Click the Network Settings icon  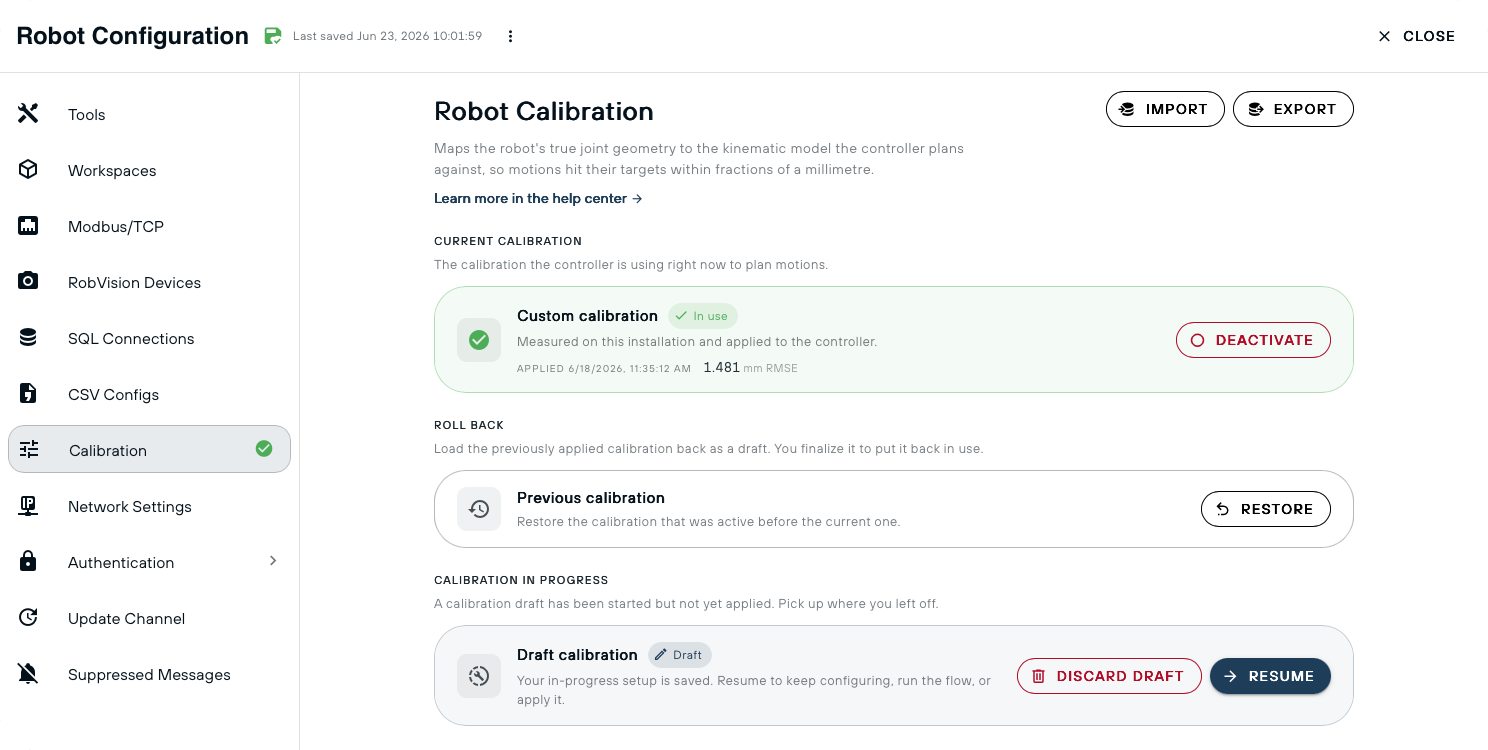28,506
